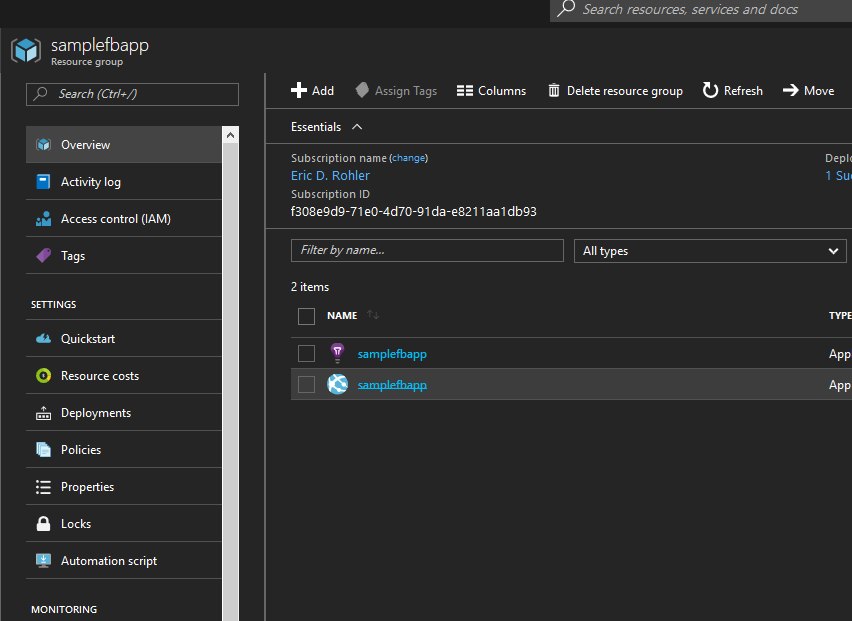The height and width of the screenshot is (621, 852).
Task: Focus the Filter by name input field
Action: (x=427, y=250)
